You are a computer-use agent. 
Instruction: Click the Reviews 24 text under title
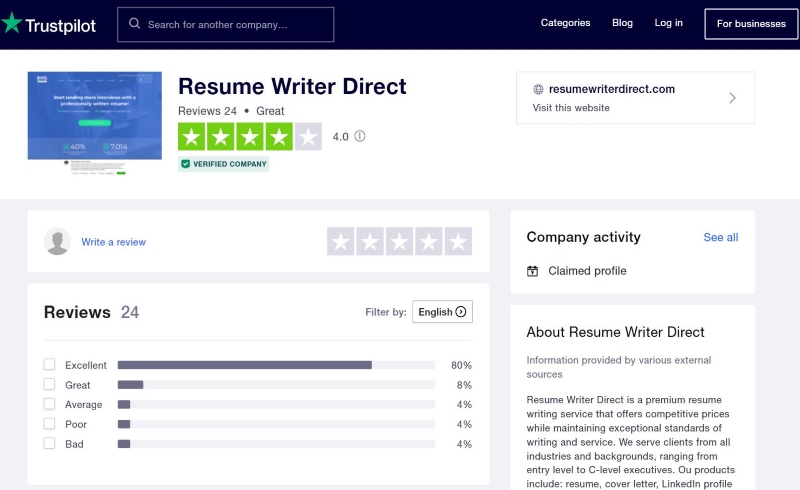207,111
